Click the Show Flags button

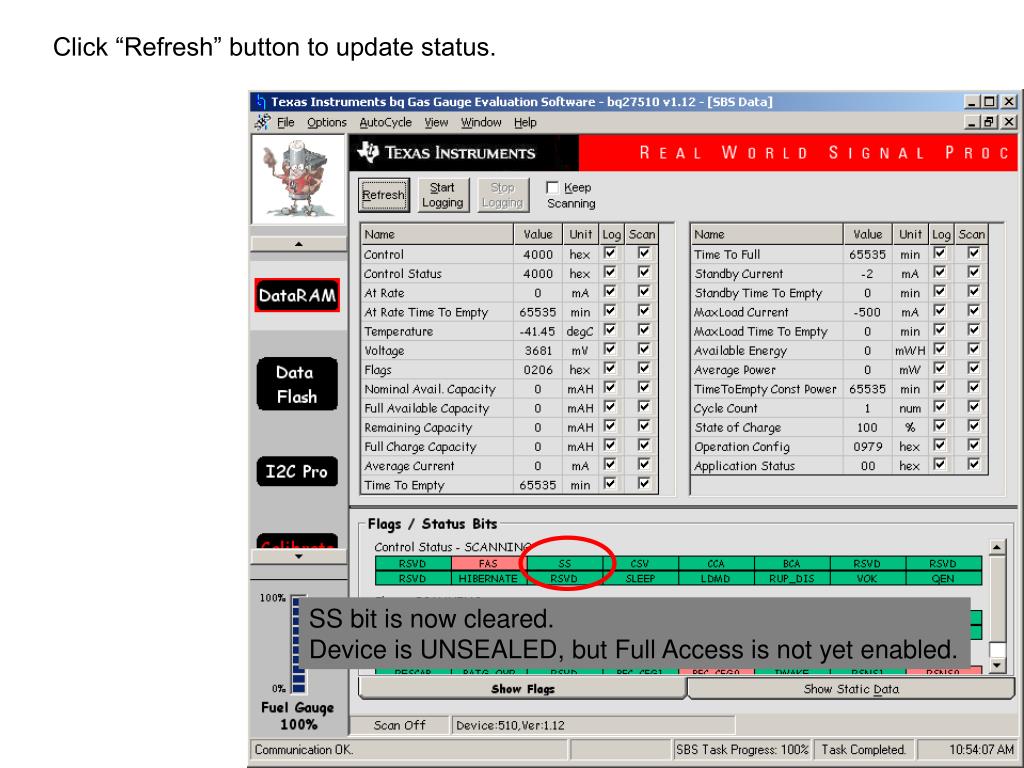522,689
